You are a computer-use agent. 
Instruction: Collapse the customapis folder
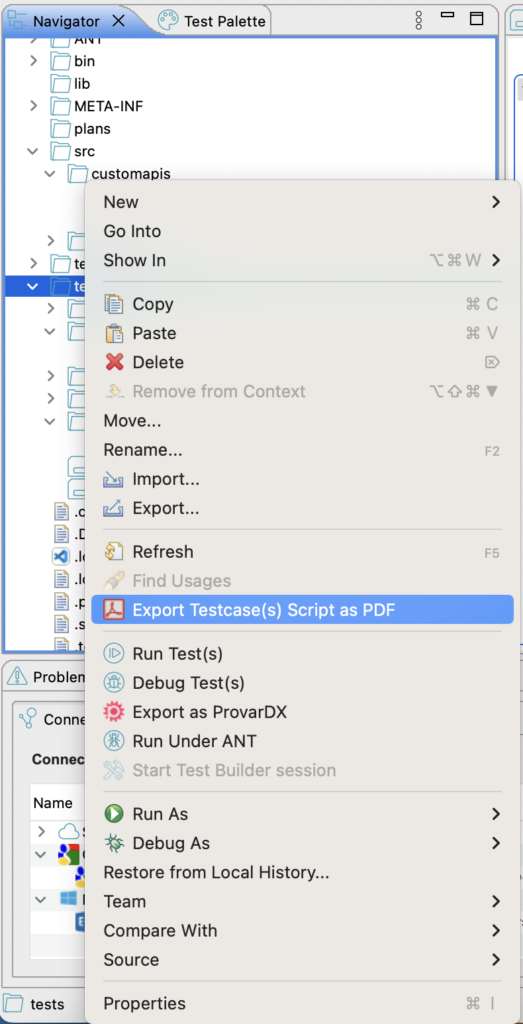(x=50, y=174)
